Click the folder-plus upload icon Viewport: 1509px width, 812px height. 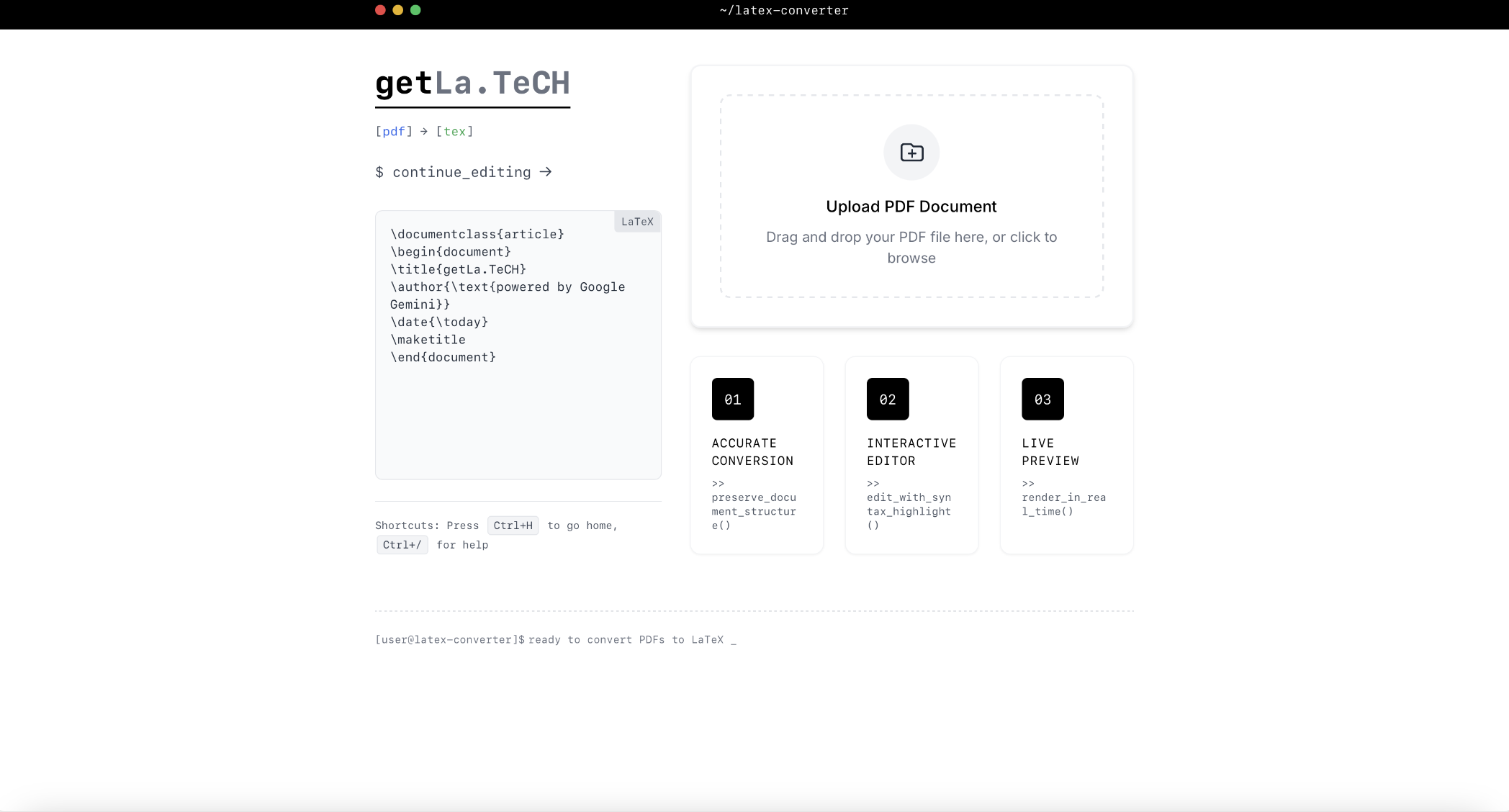(911, 153)
